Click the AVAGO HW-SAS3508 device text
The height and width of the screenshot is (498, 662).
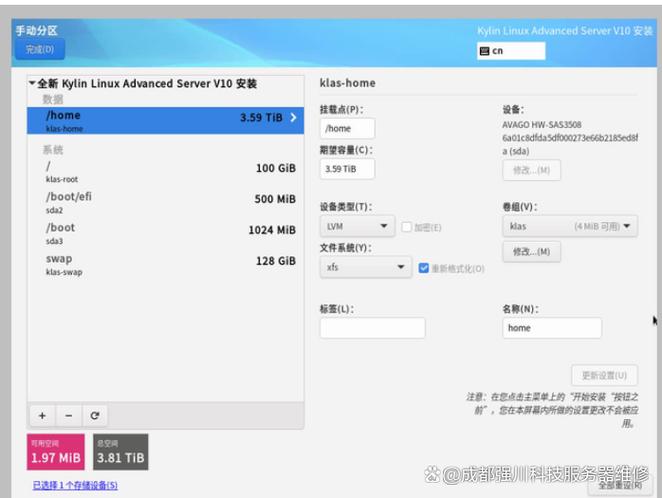pos(542,125)
